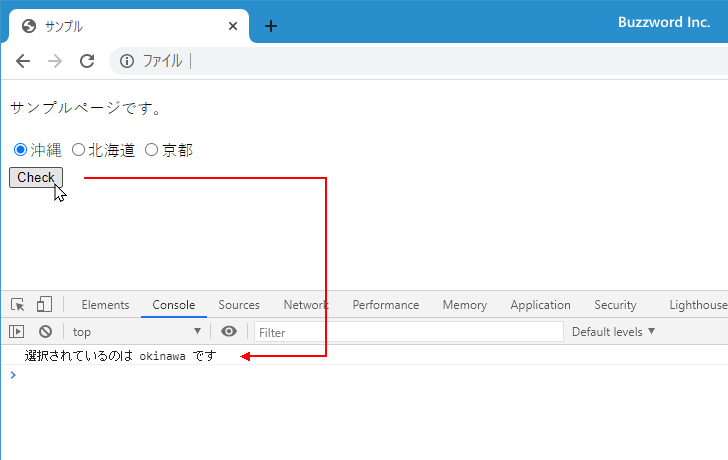The width and height of the screenshot is (728, 460).
Task: Click the eye icon for live expression
Action: point(229,331)
